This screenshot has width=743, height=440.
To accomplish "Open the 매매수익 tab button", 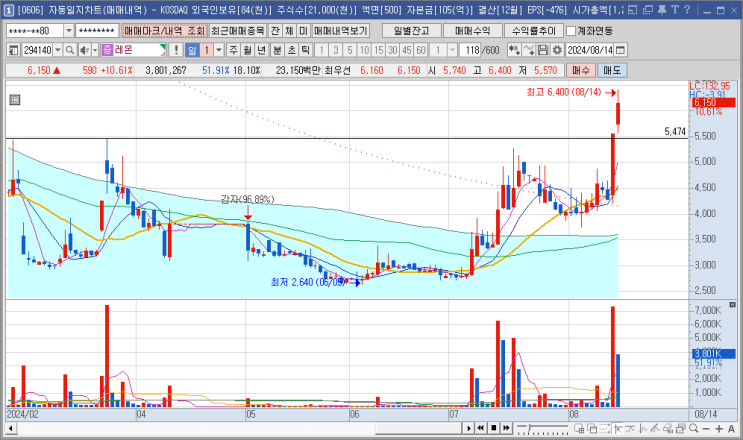I will [x=472, y=31].
